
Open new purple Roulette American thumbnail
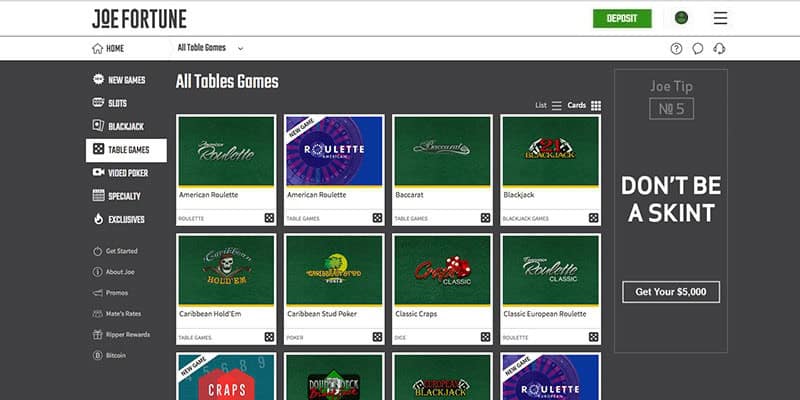(334, 151)
